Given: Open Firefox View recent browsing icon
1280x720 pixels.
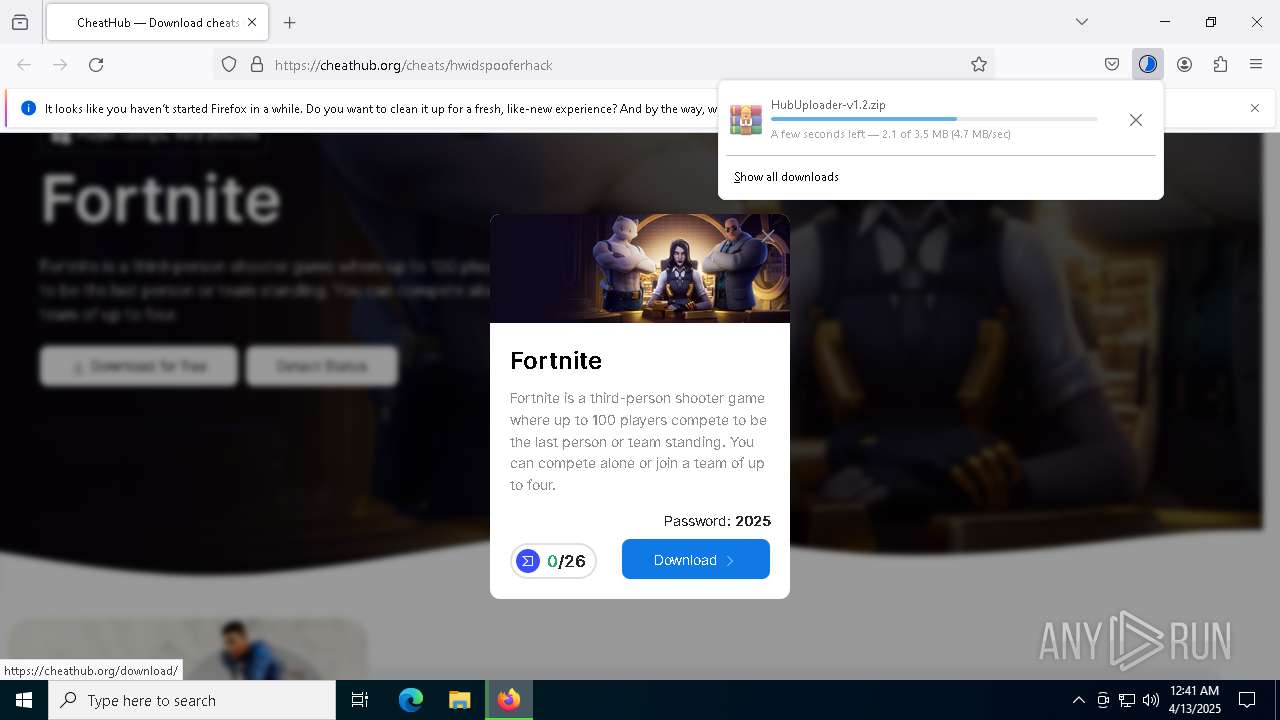Looking at the screenshot, I should coord(20,22).
